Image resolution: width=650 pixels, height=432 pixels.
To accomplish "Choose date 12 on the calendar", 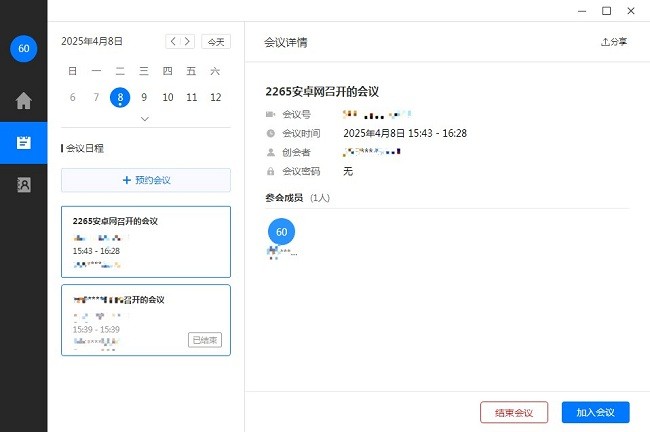I will coord(215,97).
